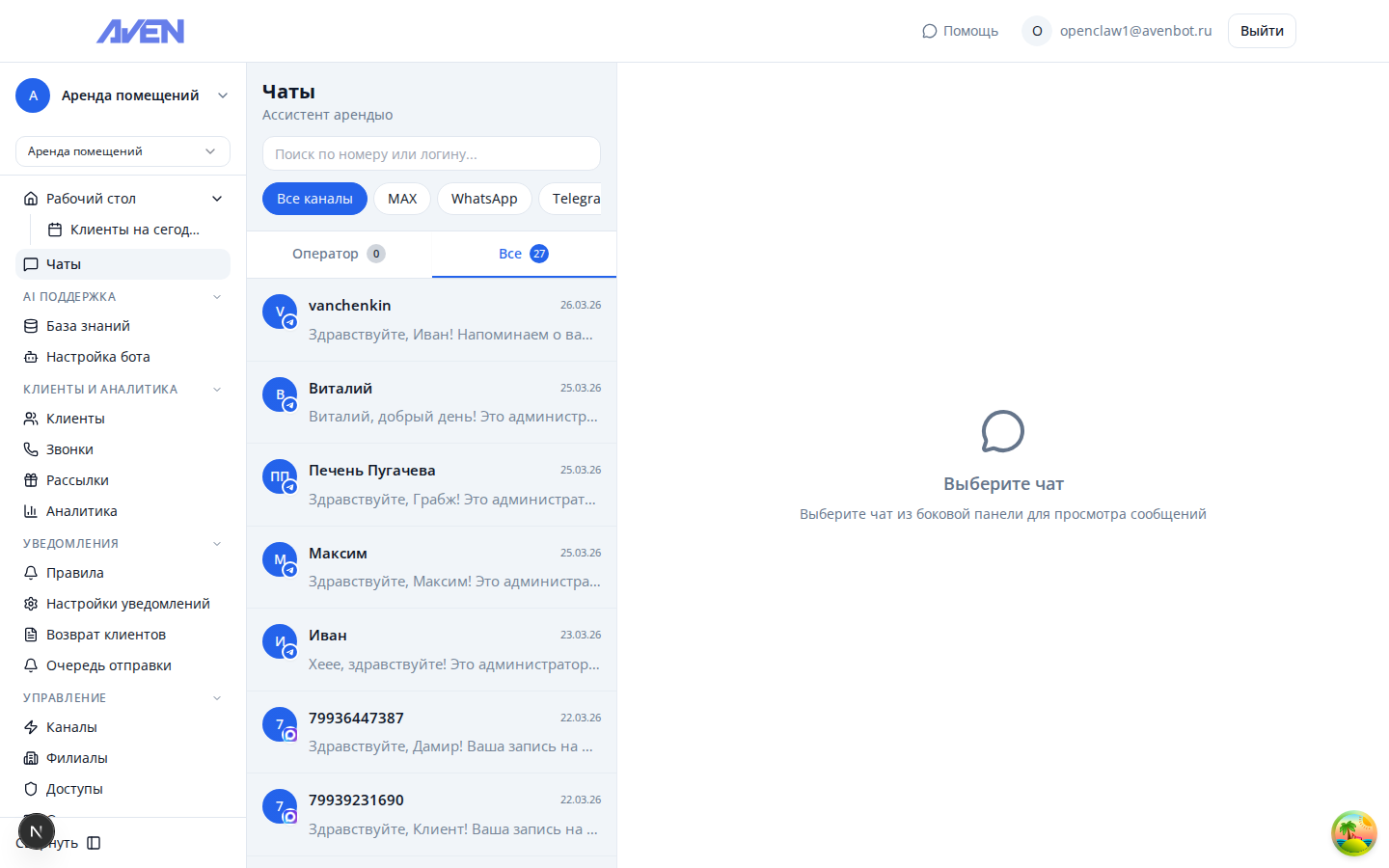
Task: Open Рассылки from sidebar
Action: pos(77,480)
